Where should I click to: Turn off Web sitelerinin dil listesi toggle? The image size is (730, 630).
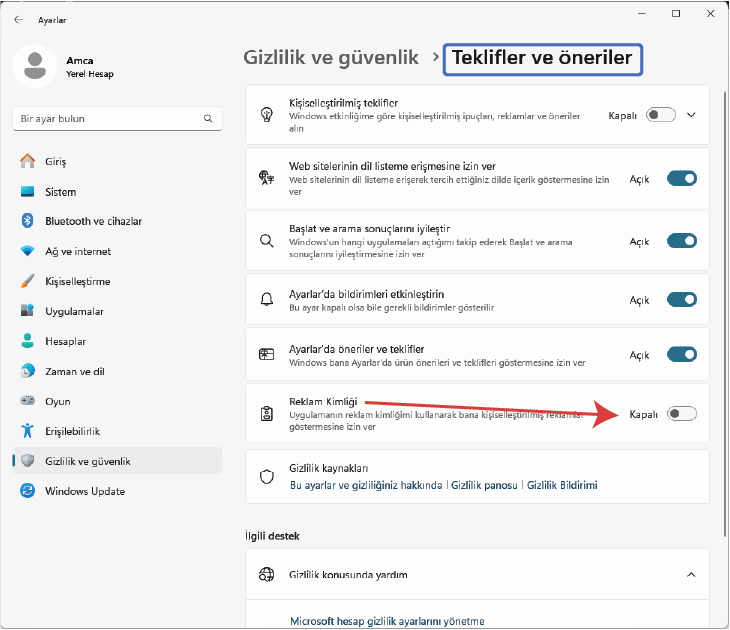click(x=682, y=178)
